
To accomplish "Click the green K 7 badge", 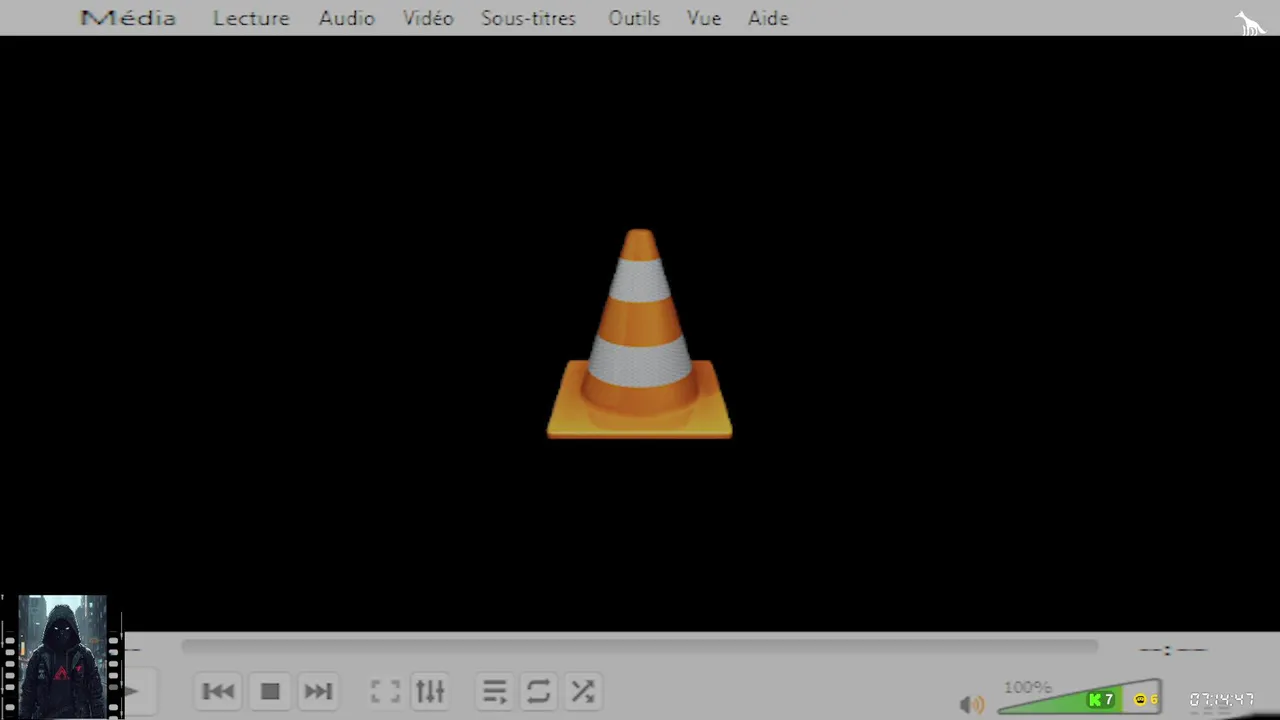I will 1101,699.
